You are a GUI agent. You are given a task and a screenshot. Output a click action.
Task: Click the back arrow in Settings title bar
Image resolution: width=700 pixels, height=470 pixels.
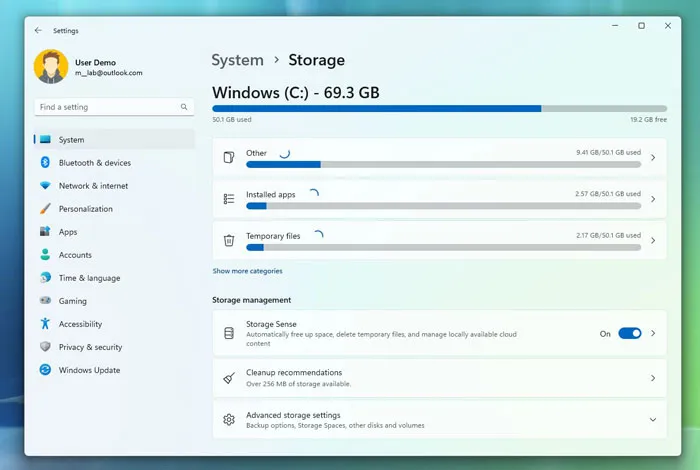point(38,30)
